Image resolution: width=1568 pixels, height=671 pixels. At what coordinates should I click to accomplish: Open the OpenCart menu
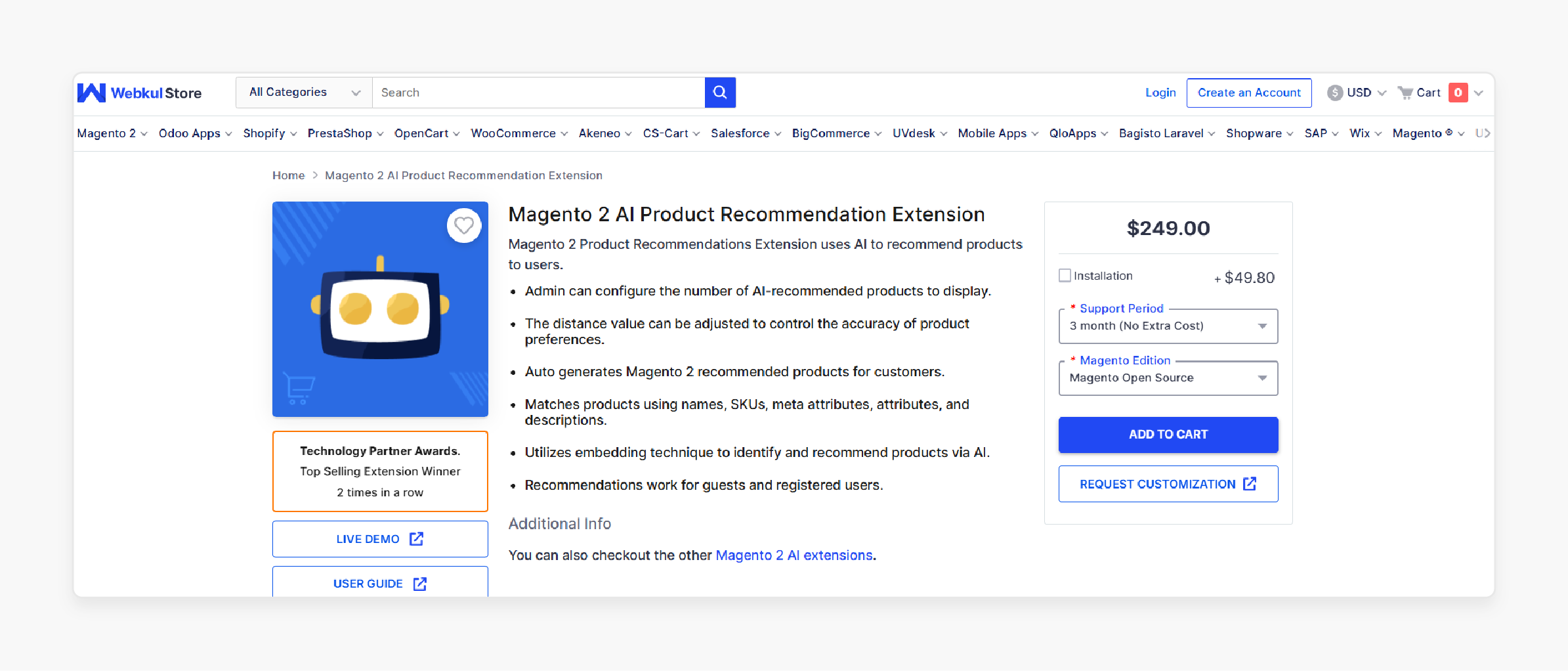(427, 133)
